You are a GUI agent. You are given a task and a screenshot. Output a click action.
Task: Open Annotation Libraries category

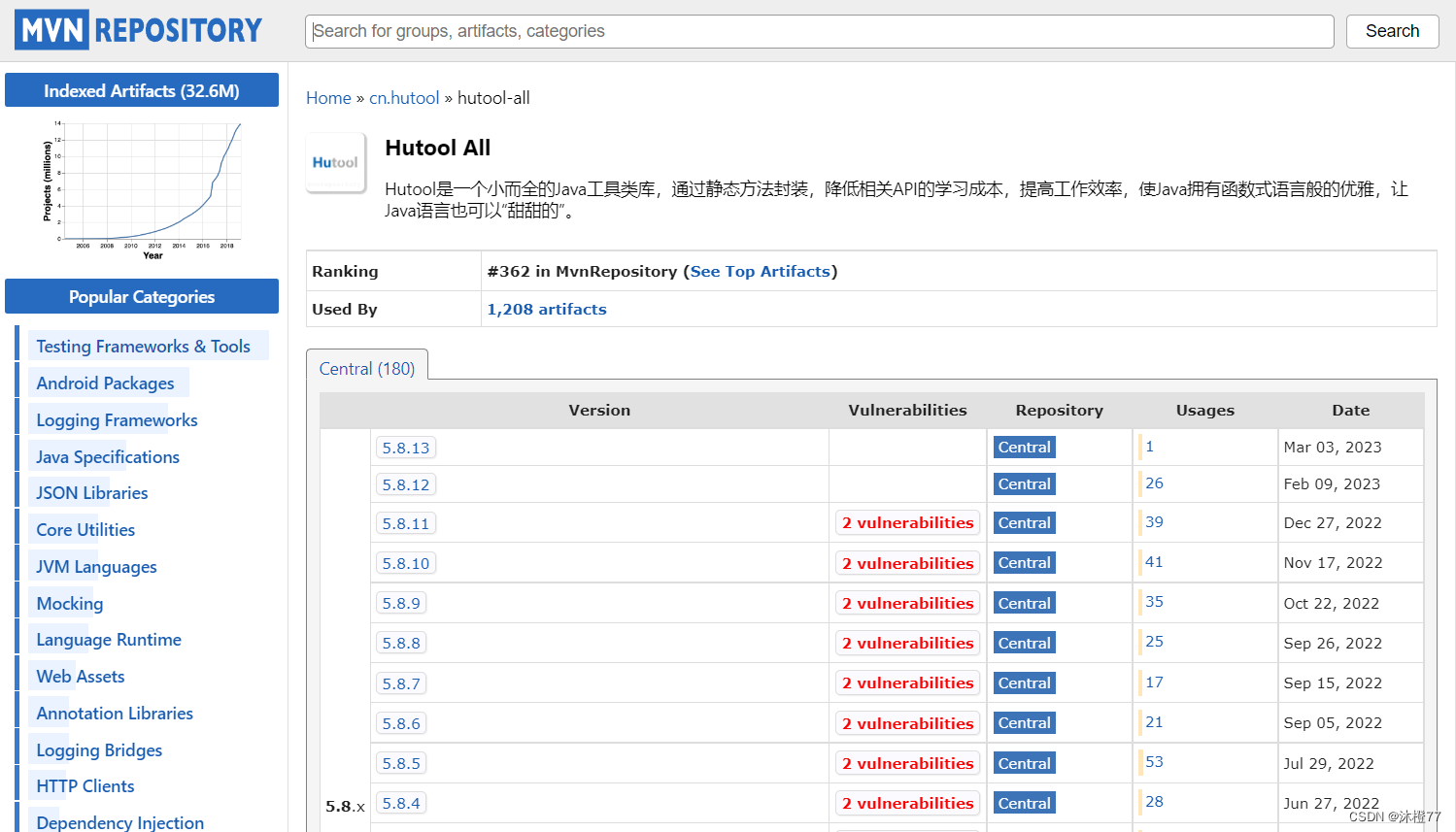tap(115, 714)
